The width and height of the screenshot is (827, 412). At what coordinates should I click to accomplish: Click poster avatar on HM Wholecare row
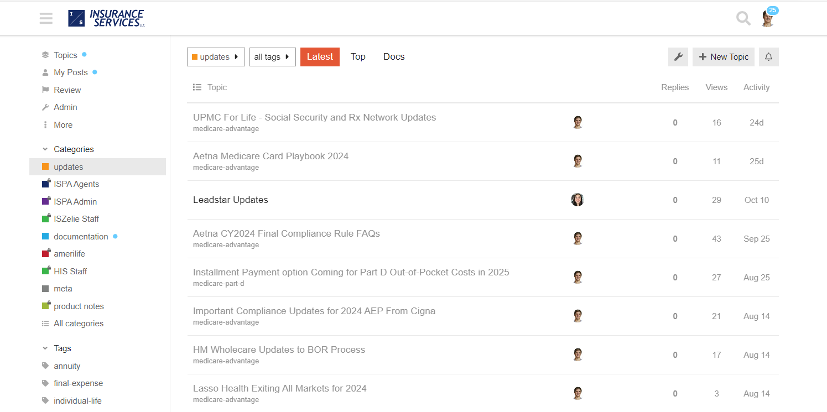[x=578, y=355]
